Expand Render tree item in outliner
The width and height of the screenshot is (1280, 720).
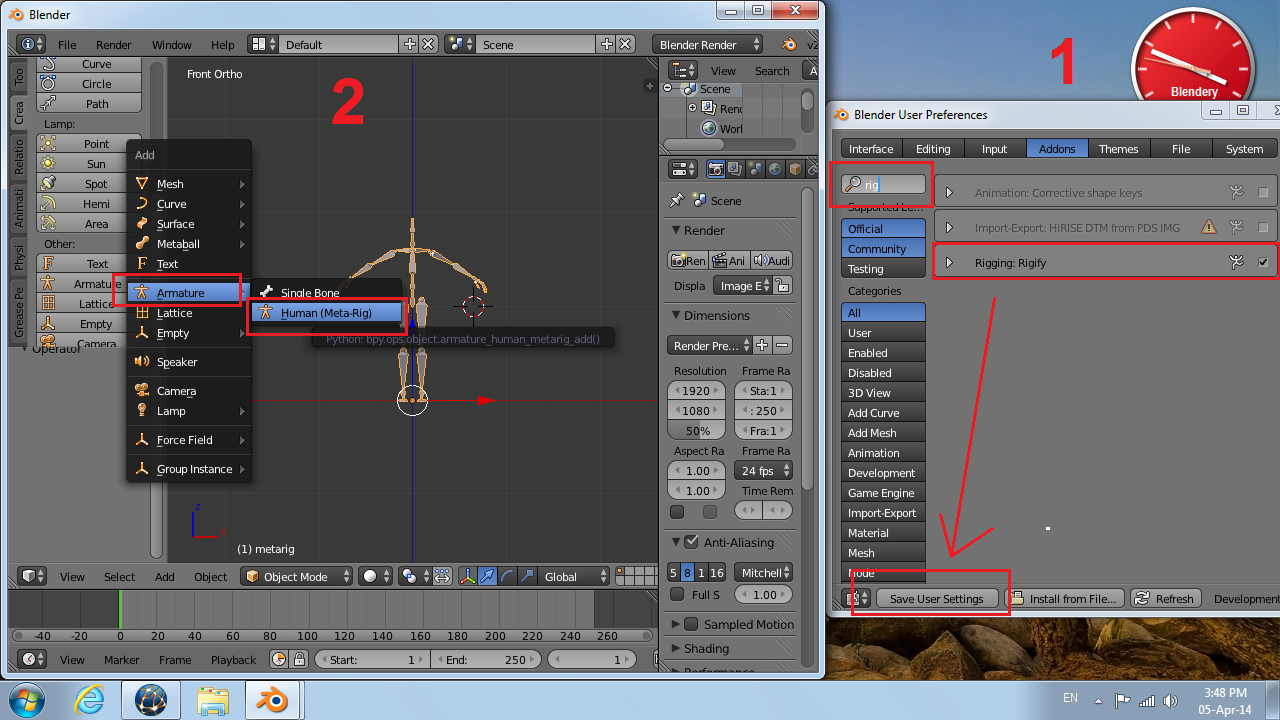pos(692,108)
